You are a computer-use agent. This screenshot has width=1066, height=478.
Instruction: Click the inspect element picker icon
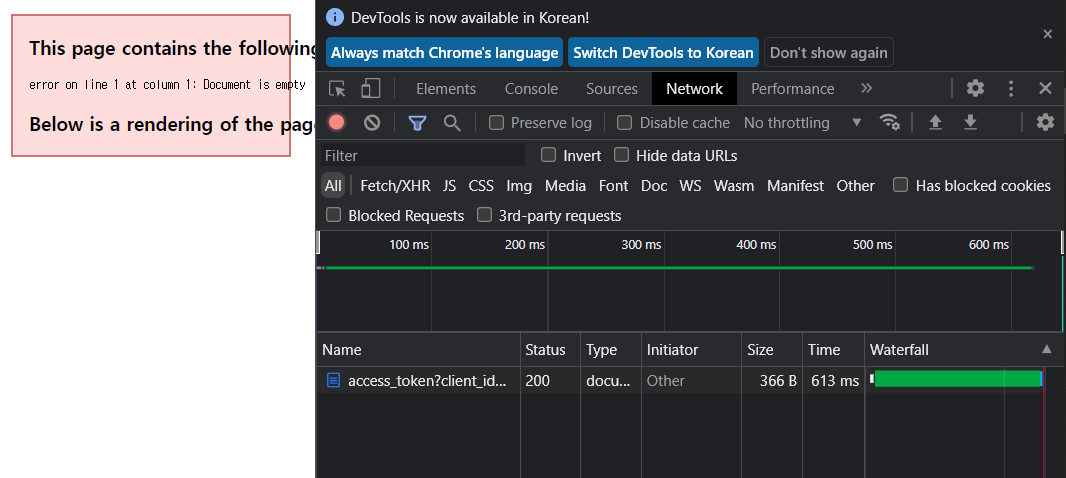pyautogui.click(x=338, y=89)
